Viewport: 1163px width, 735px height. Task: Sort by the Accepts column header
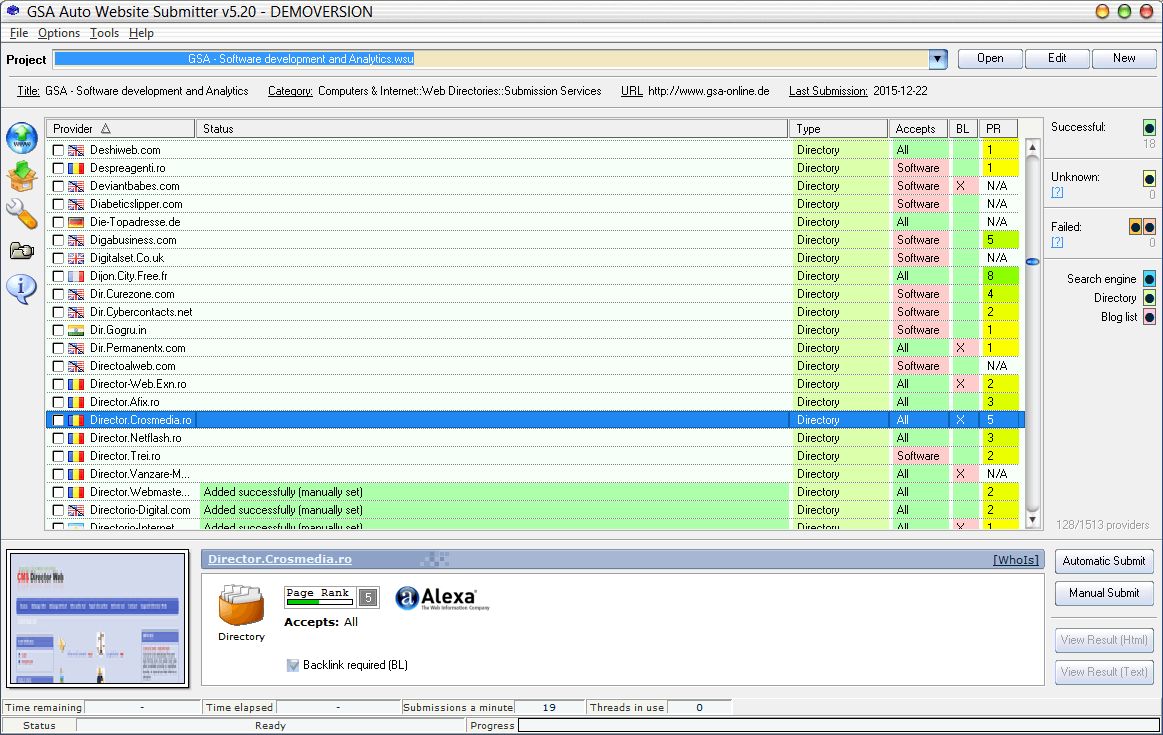pyautogui.click(x=918, y=128)
